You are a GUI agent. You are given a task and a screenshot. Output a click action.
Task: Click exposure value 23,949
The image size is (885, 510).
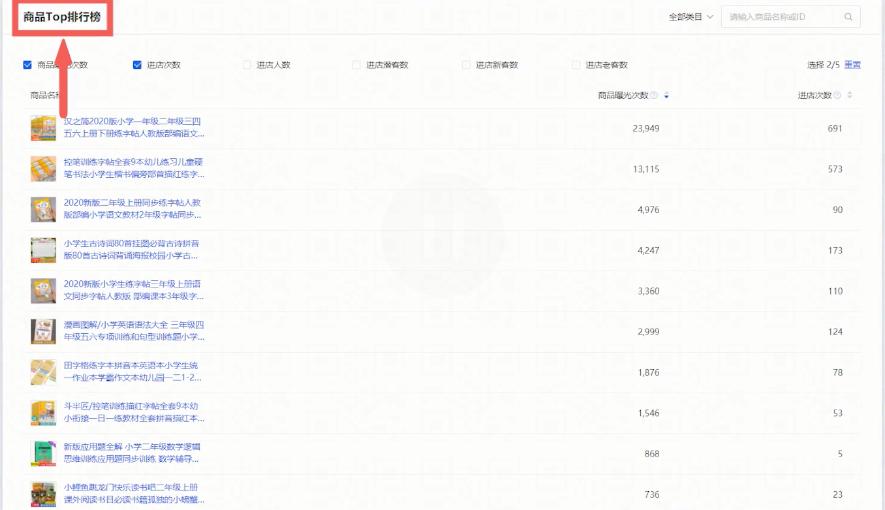click(x=646, y=129)
